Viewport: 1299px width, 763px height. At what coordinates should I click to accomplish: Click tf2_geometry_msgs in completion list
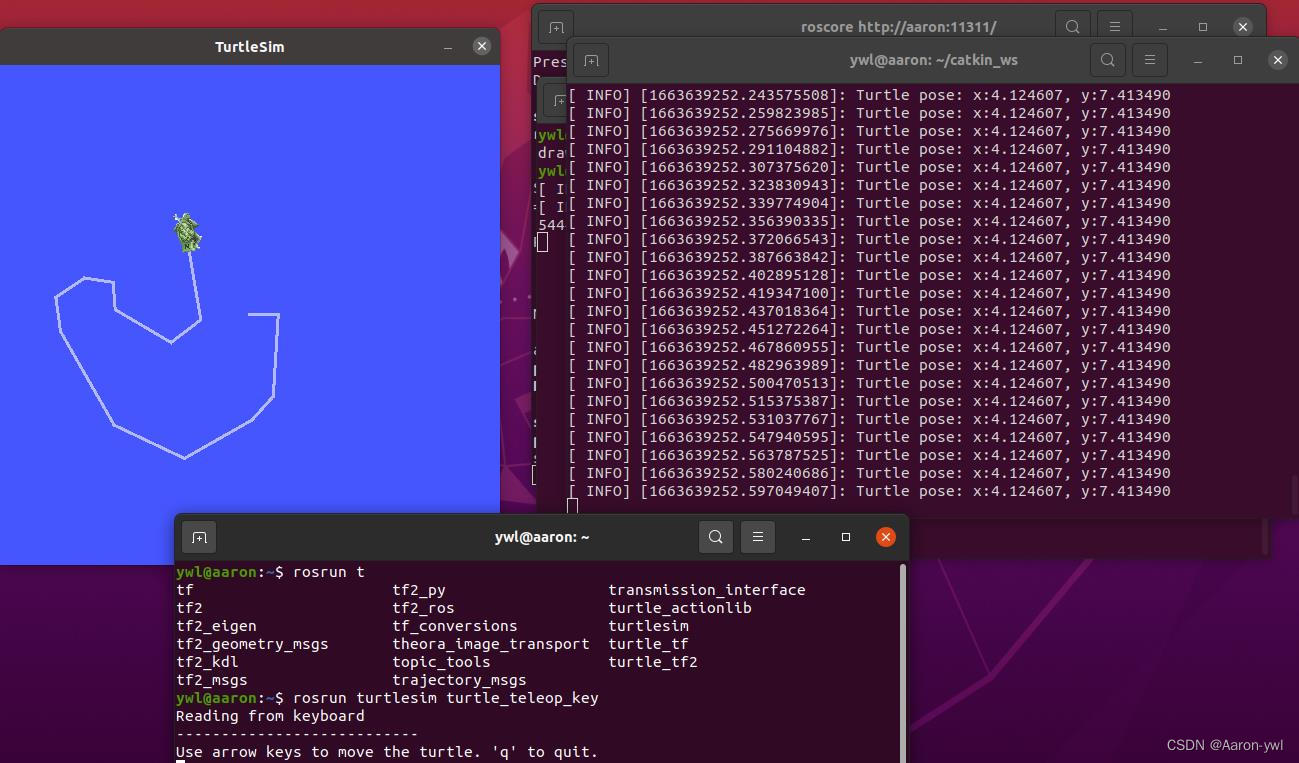tap(252, 644)
